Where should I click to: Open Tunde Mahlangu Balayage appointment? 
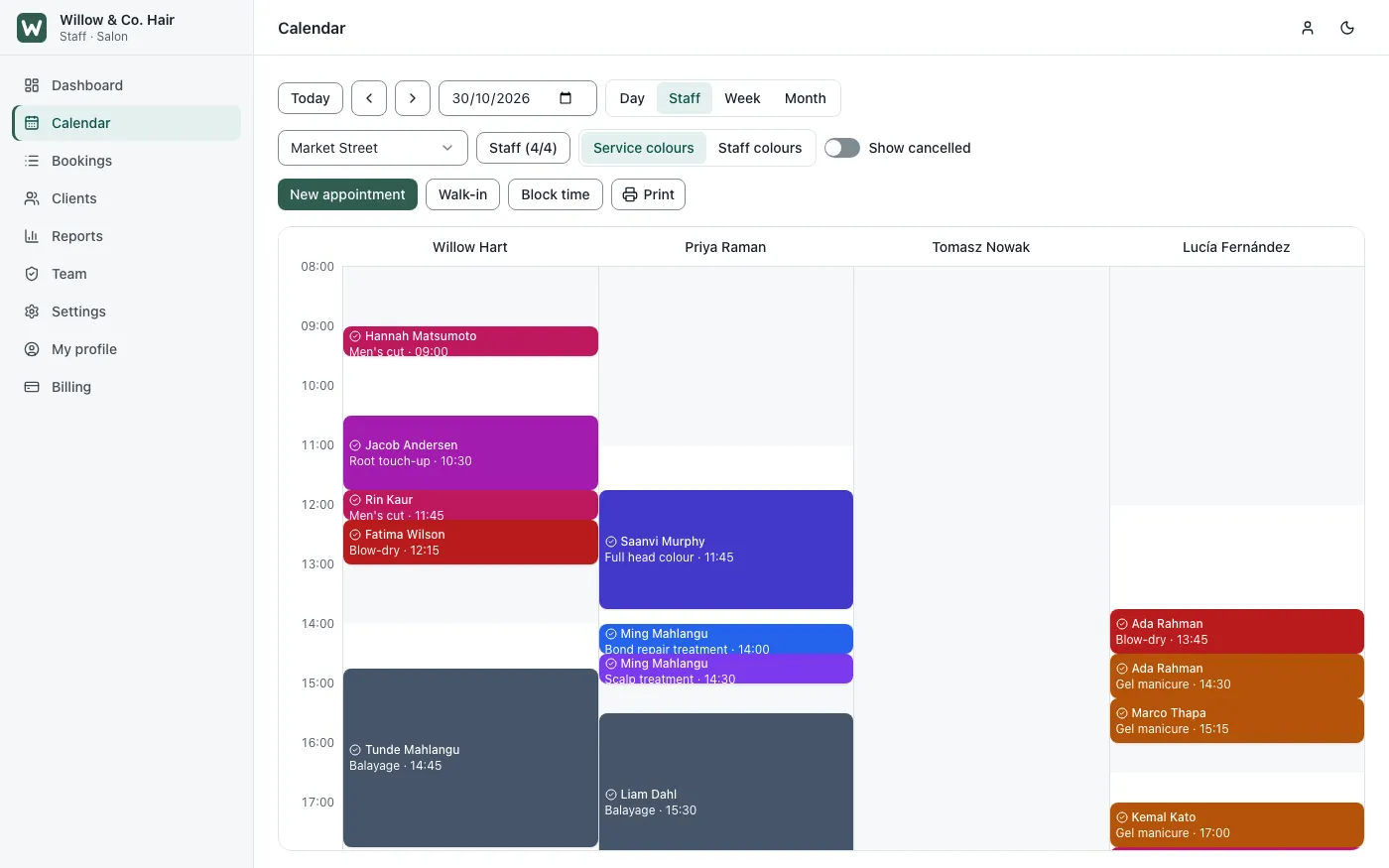click(470, 758)
